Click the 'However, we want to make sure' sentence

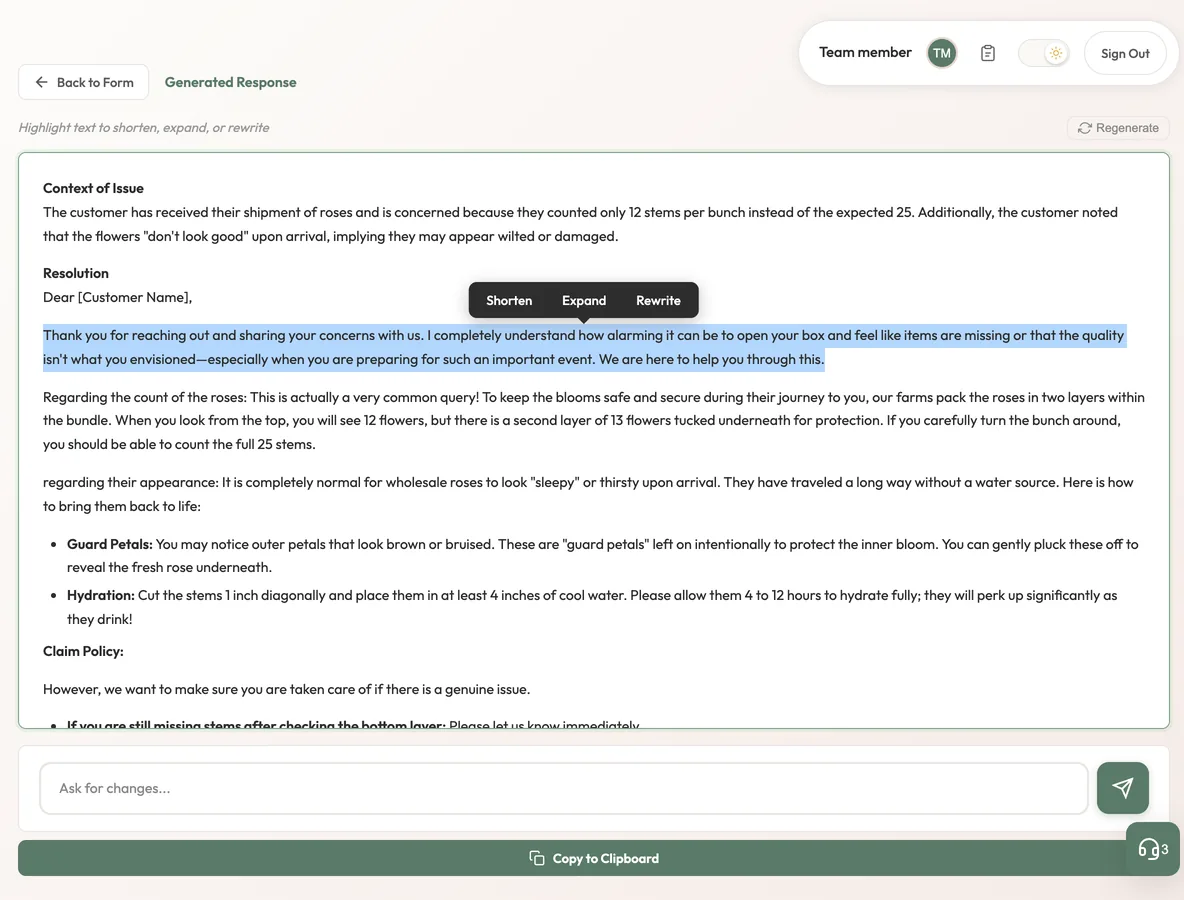286,689
